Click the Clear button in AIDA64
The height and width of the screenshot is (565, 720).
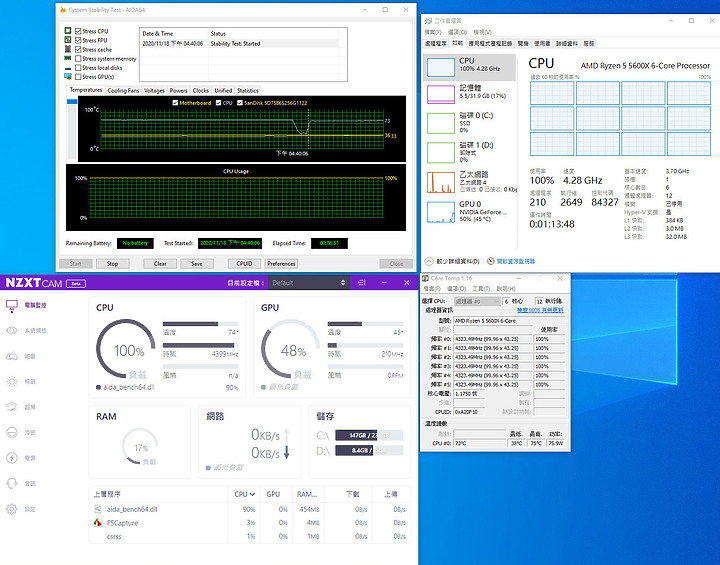pyautogui.click(x=160, y=264)
